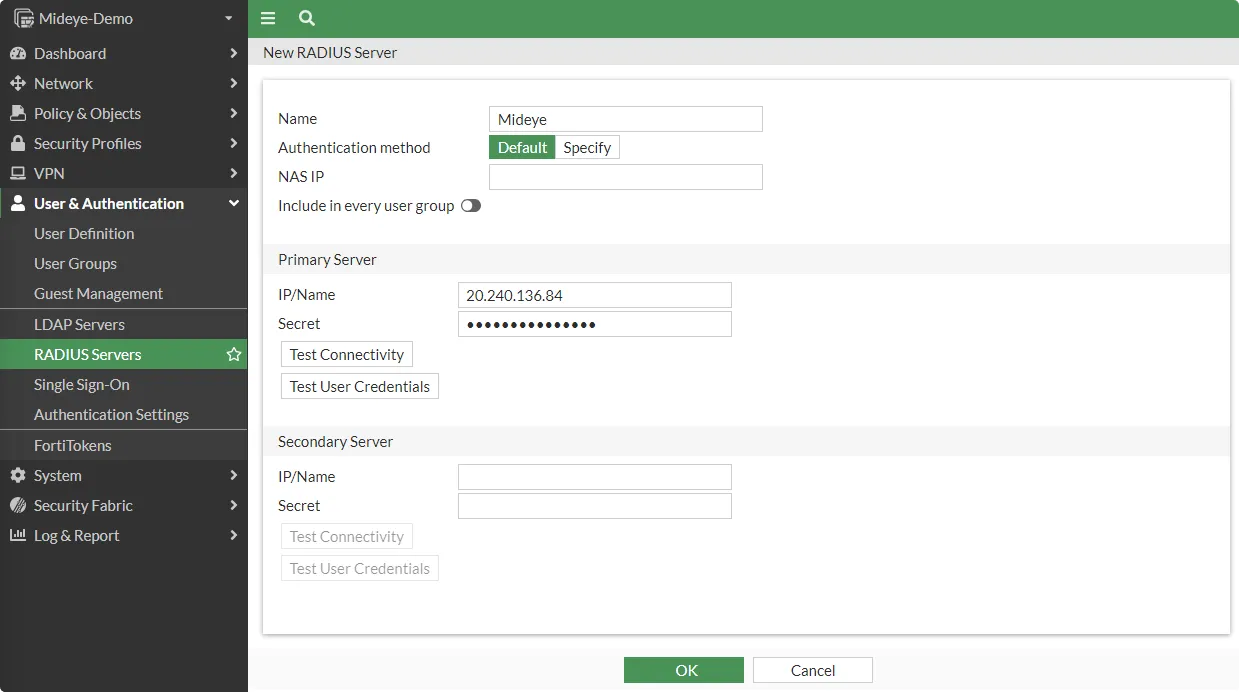This screenshot has height=692, width=1239.
Task: Collapse the sidebar using the hamburger icon
Action: click(x=268, y=18)
